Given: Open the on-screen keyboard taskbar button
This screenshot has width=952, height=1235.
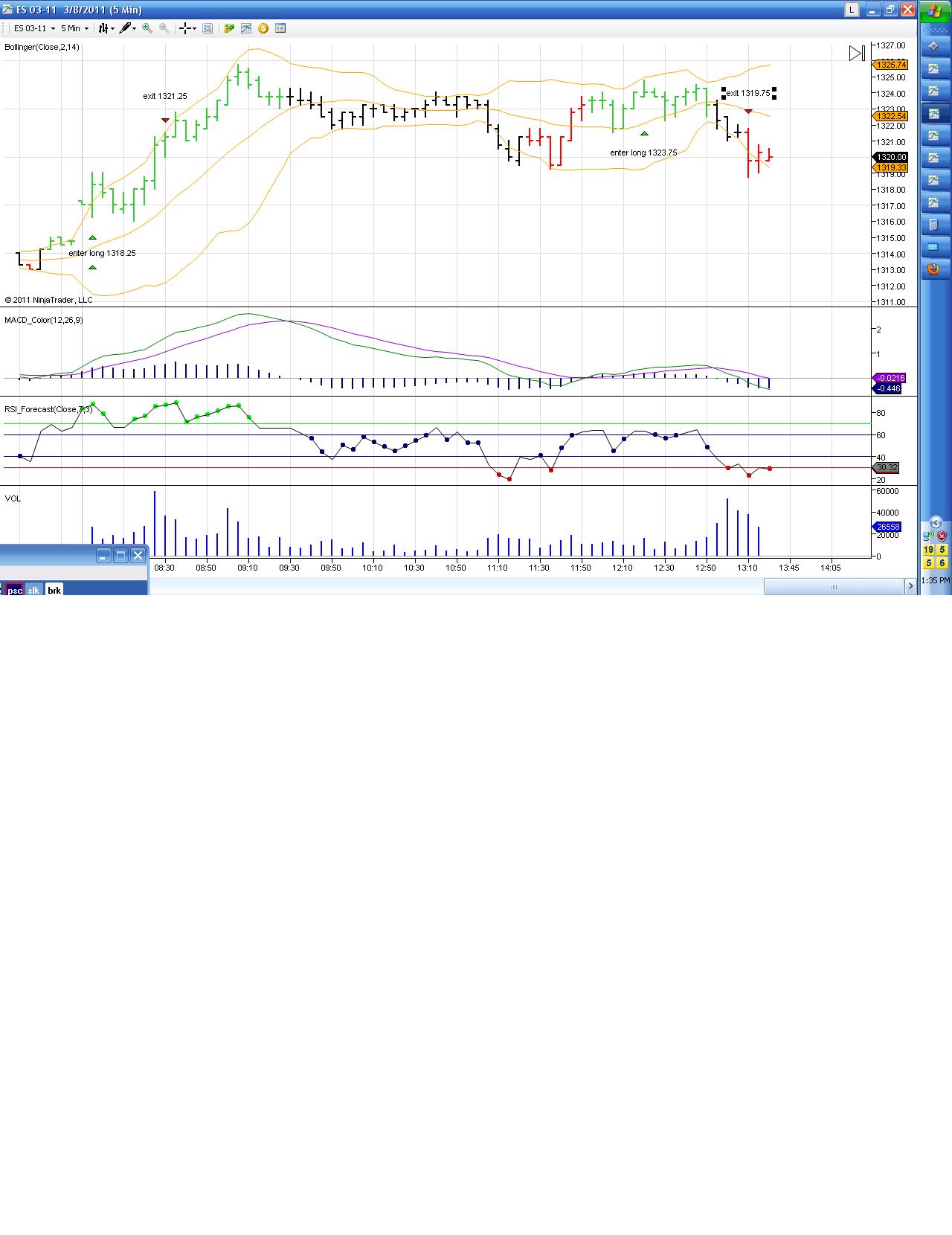Looking at the screenshot, I should [934, 247].
